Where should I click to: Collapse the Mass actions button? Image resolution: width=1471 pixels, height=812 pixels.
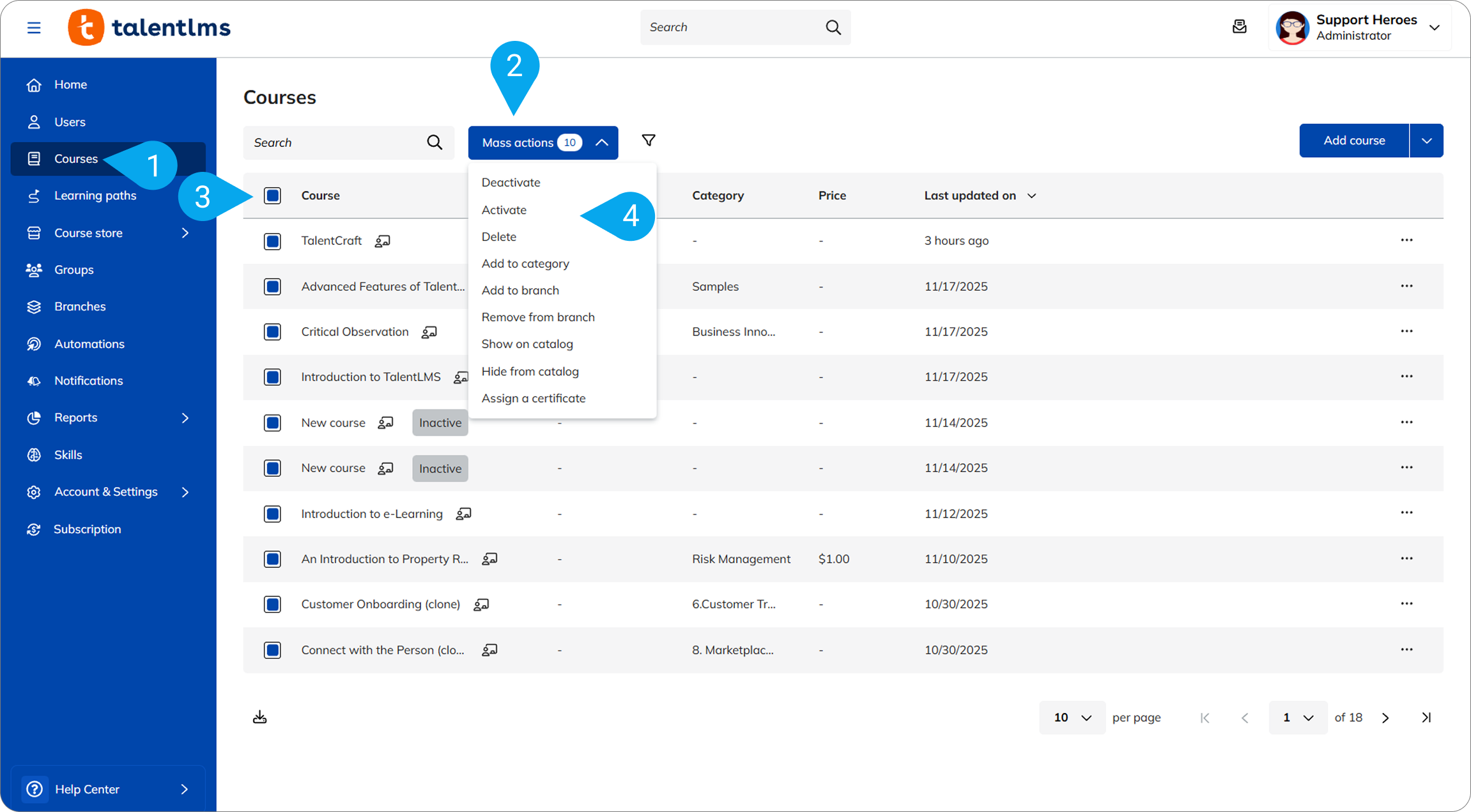click(543, 142)
